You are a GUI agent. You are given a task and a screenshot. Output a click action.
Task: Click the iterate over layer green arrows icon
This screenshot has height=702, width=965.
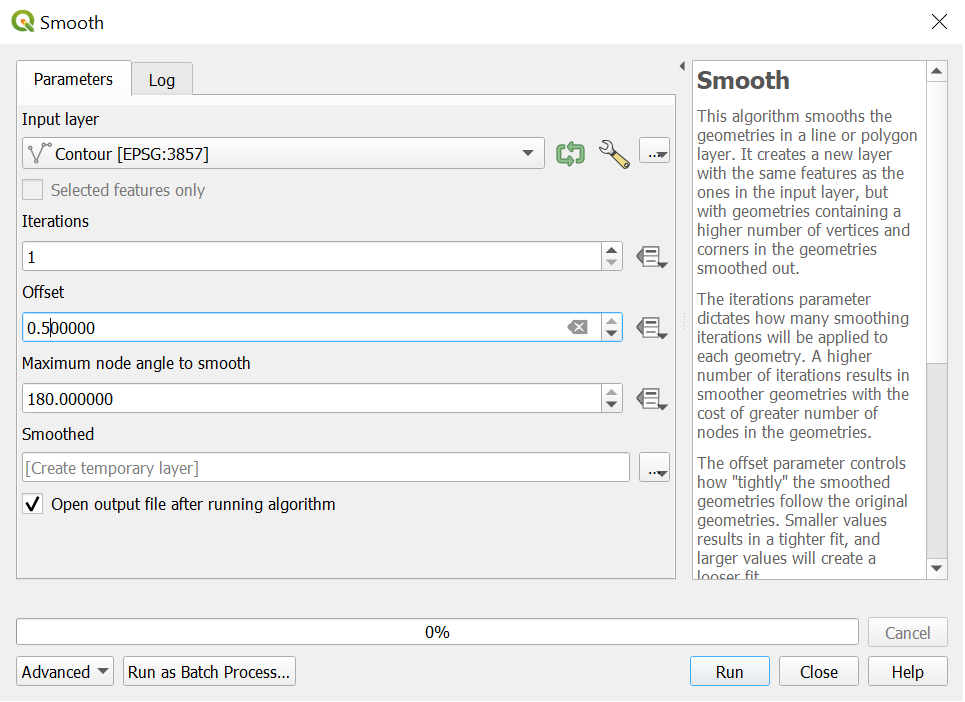570,154
